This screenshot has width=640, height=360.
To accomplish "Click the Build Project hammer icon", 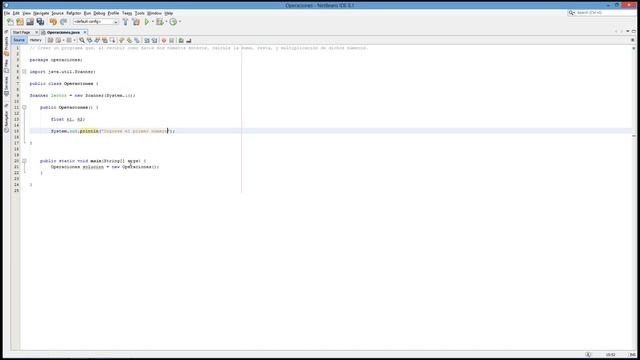I will pyautogui.click(x=125, y=22).
